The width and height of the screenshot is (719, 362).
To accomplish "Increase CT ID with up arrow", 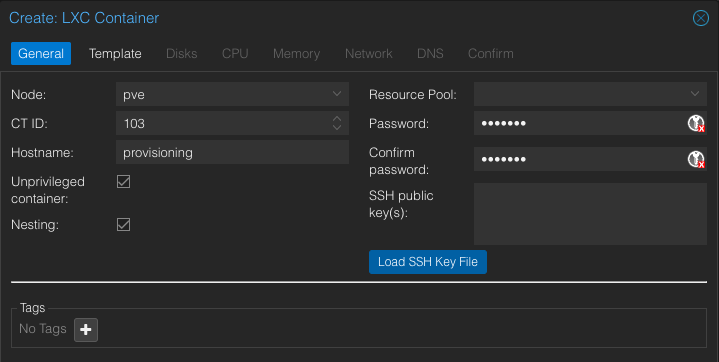I will [337, 119].
